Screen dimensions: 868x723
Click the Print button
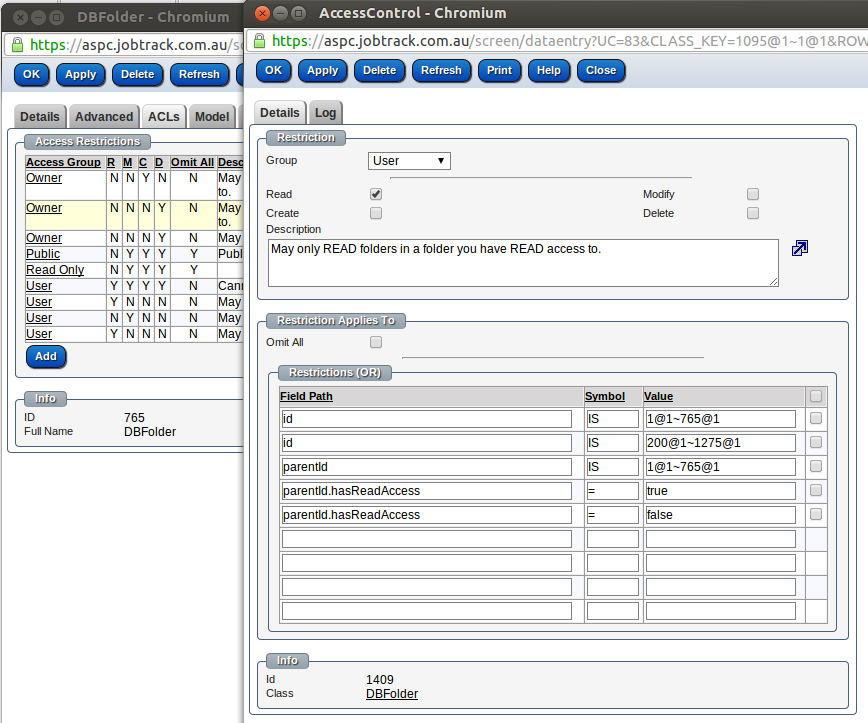click(499, 70)
